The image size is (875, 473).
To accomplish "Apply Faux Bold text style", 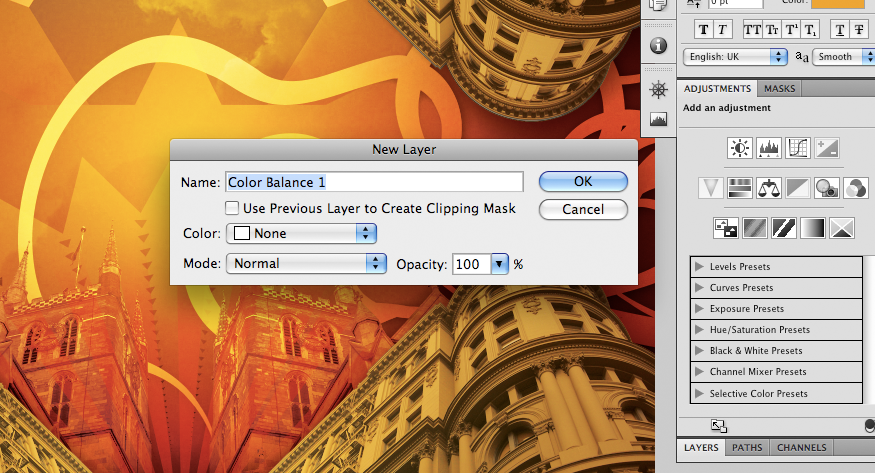I will click(704, 30).
